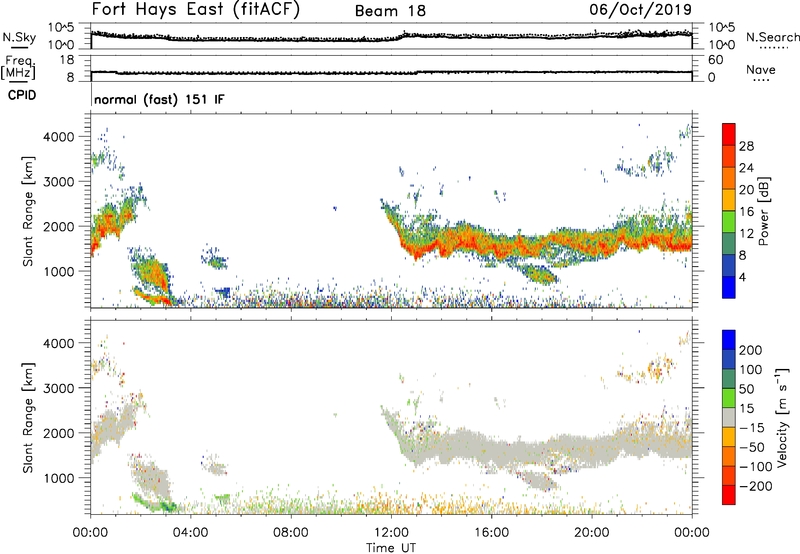The height and width of the screenshot is (554, 800).
Task: Click the "Time UT" axis title
Action: (x=391, y=547)
